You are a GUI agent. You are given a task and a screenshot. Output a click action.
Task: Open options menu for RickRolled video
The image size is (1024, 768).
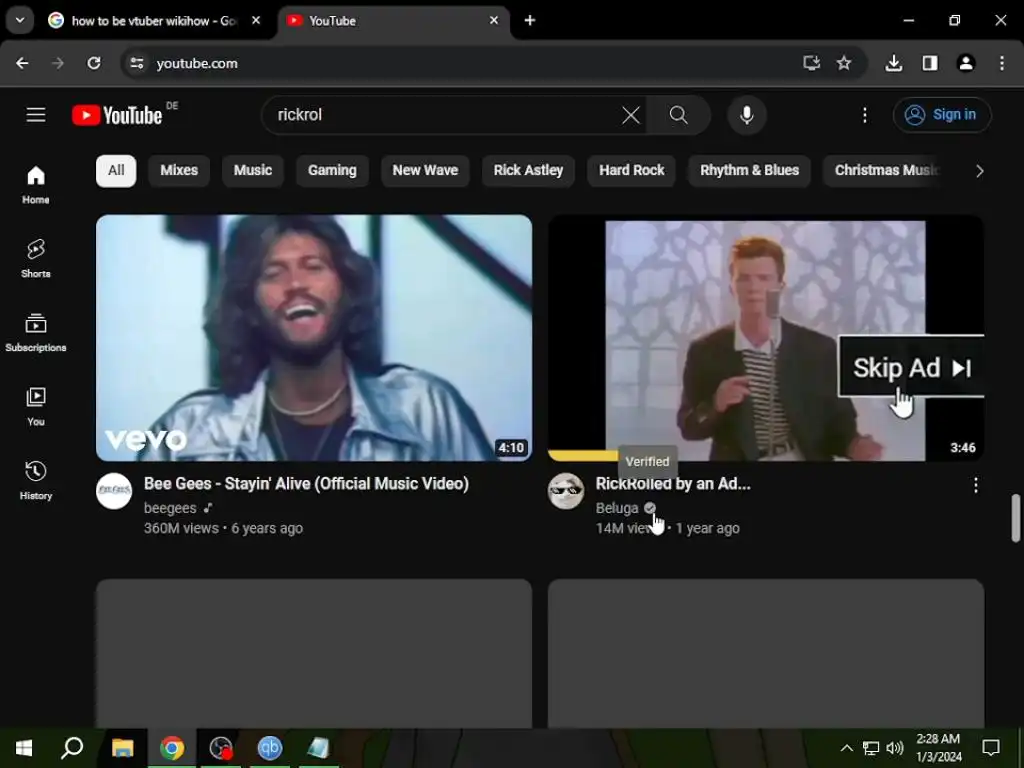(975, 485)
